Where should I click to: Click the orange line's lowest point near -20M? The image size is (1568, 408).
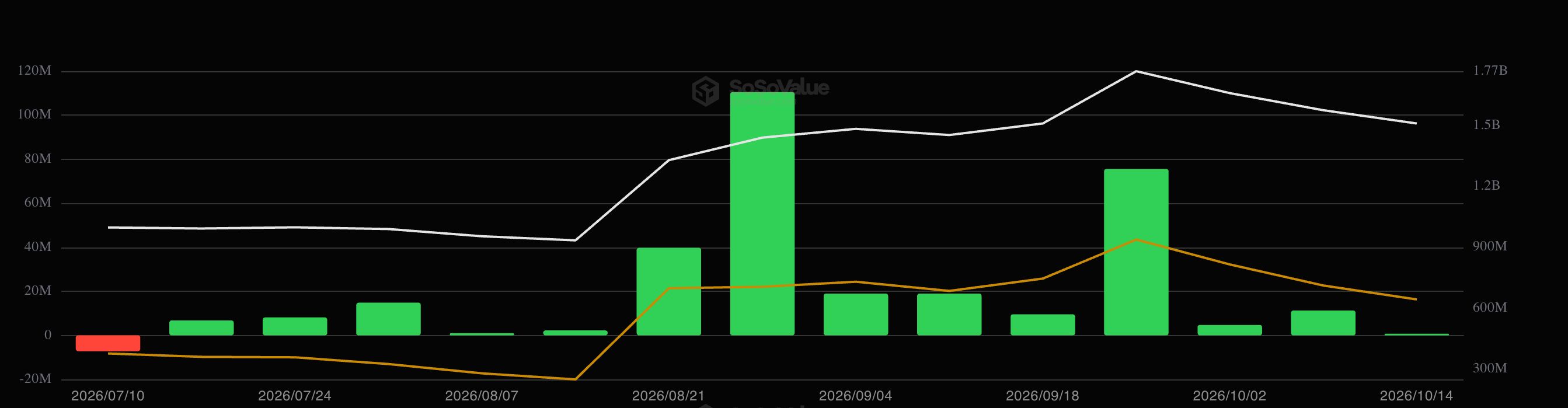coord(575,379)
